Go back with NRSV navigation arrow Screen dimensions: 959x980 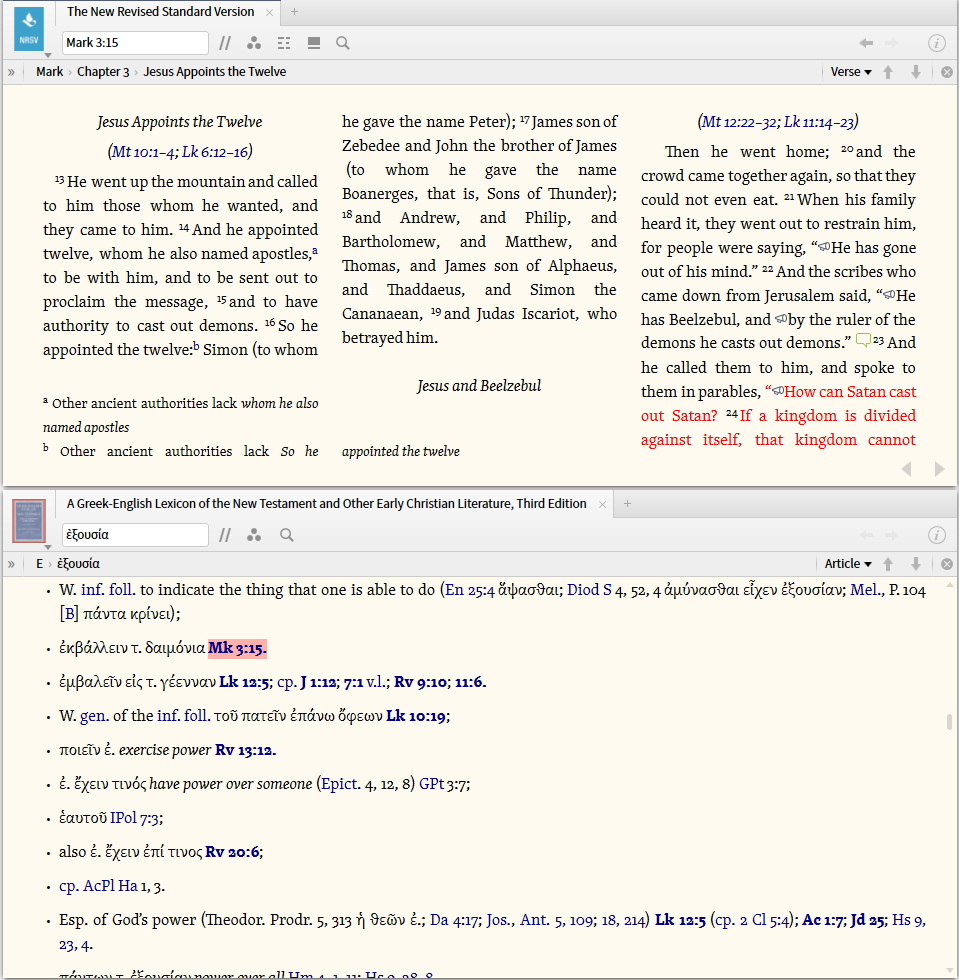coord(866,42)
